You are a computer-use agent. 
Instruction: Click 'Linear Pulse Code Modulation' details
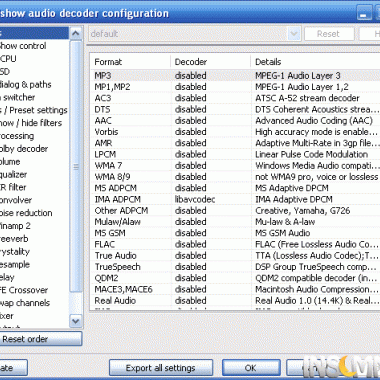pyautogui.click(x=312, y=154)
